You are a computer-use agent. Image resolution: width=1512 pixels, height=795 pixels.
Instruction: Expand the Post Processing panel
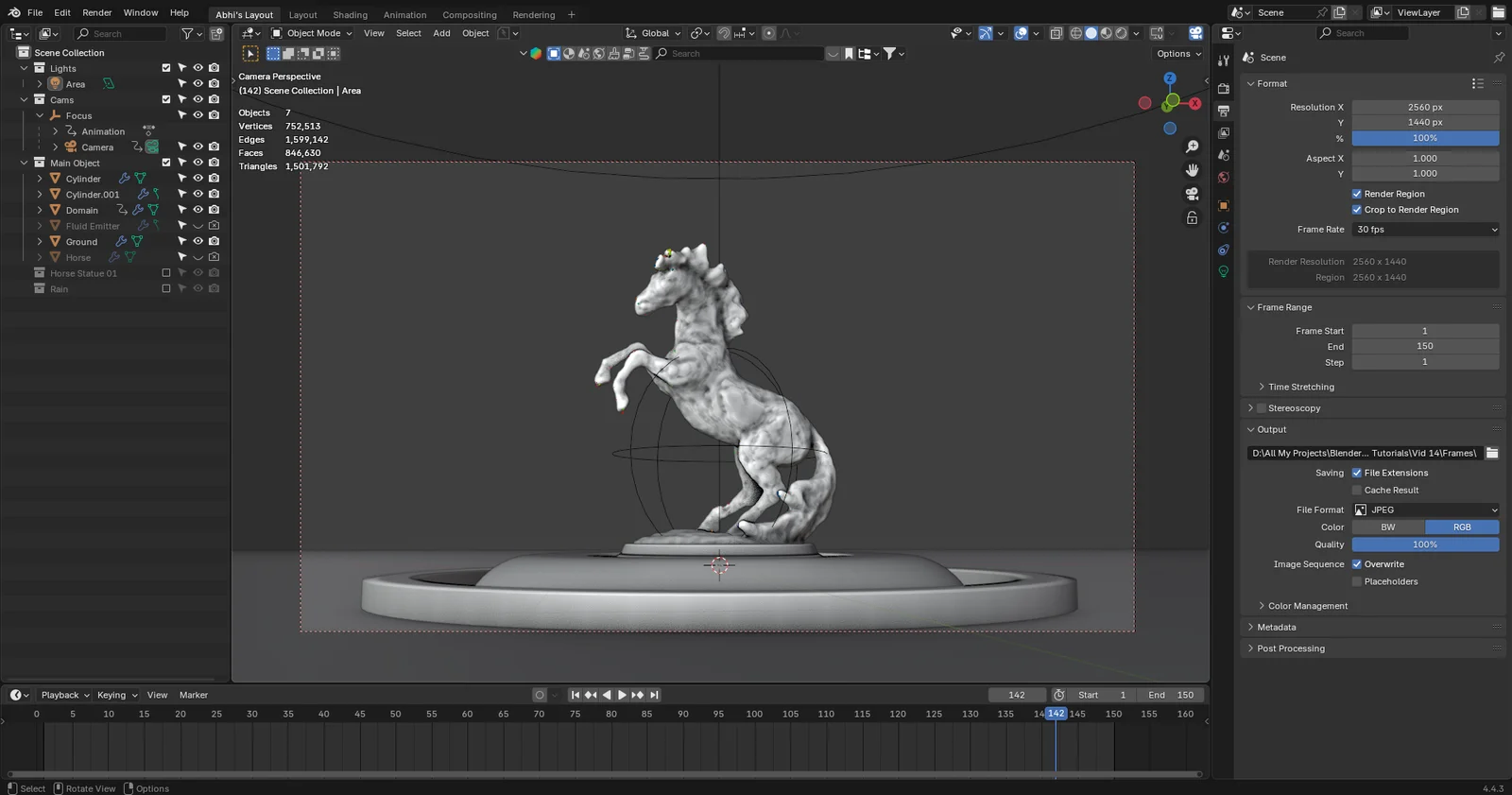click(x=1290, y=648)
